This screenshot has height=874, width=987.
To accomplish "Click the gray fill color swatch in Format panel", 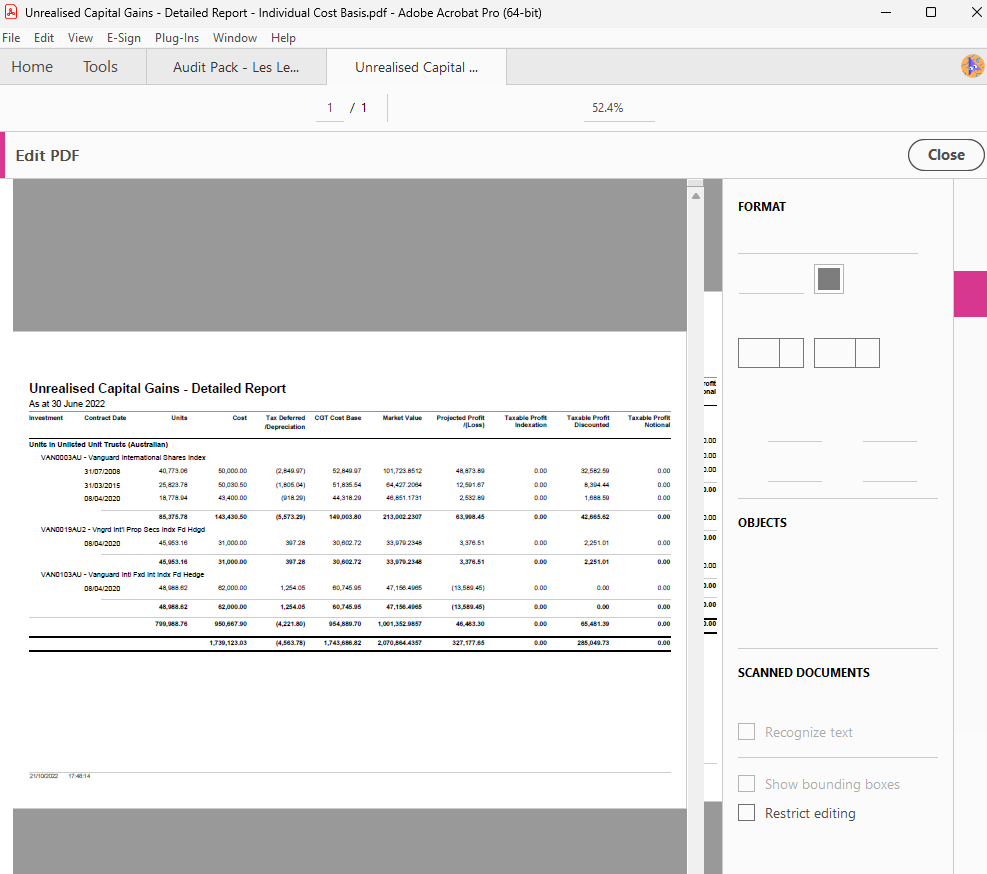I will tap(829, 278).
